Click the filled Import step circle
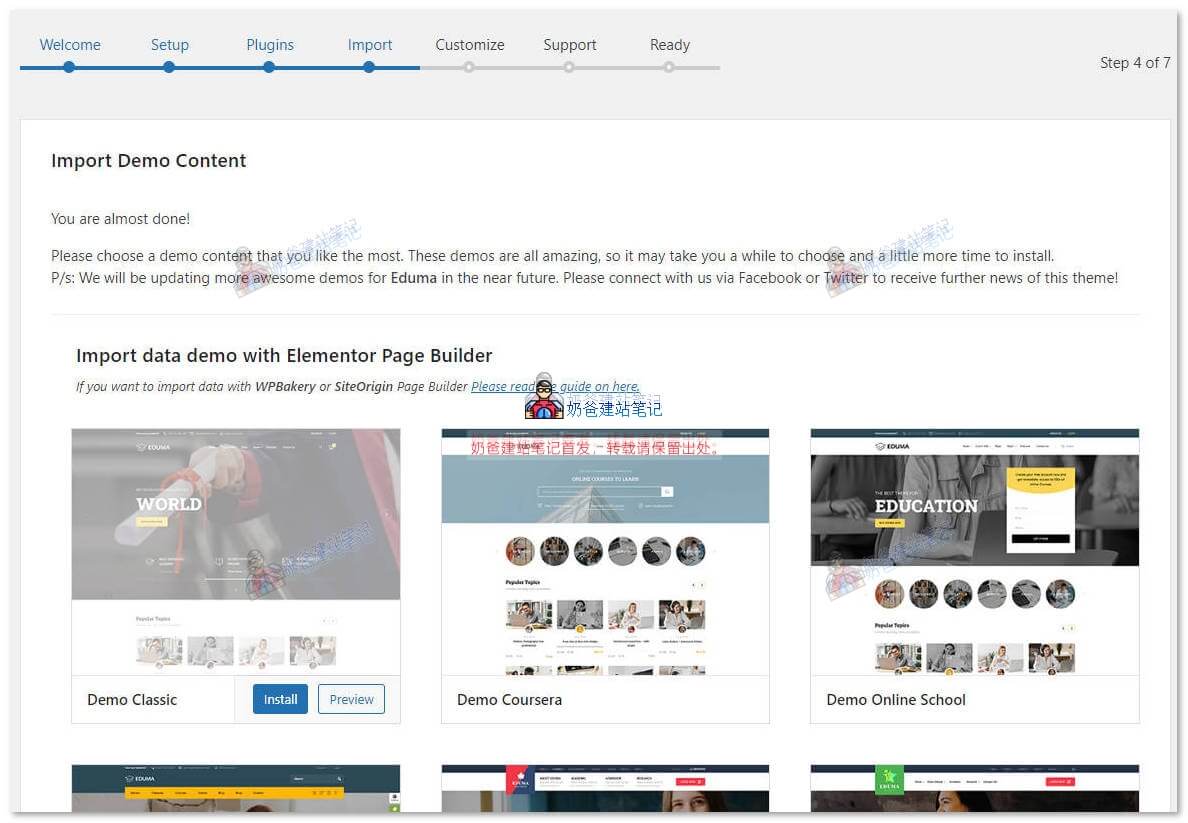The height and width of the screenshot is (823, 1188). tap(369, 68)
